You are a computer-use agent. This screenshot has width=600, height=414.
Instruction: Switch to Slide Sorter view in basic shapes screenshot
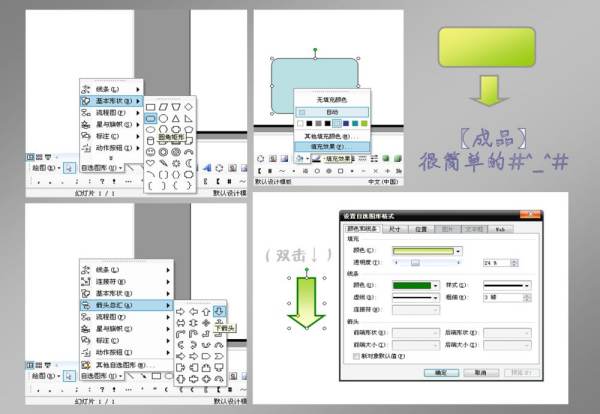pos(39,157)
